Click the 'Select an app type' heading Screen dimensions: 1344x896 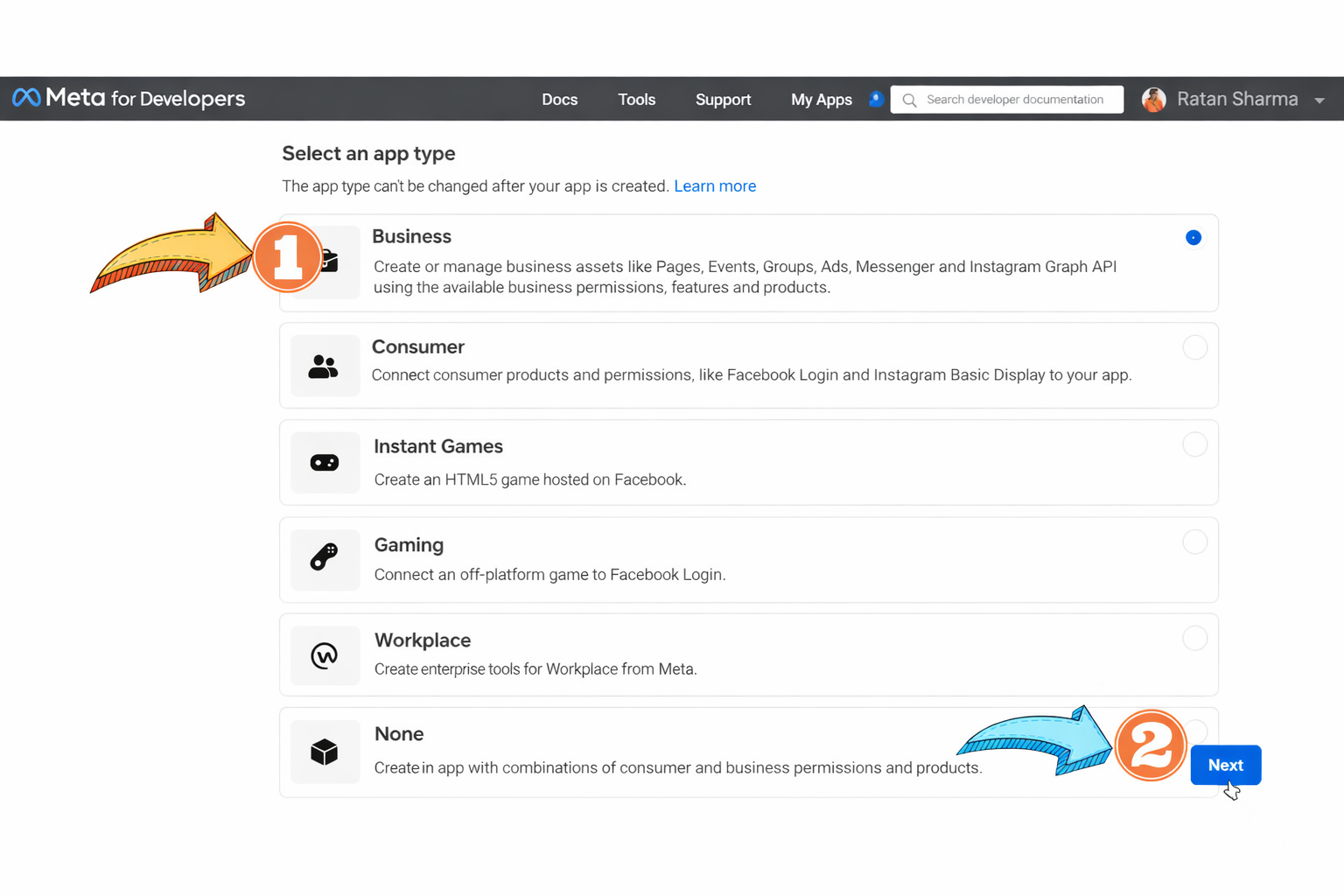tap(368, 154)
